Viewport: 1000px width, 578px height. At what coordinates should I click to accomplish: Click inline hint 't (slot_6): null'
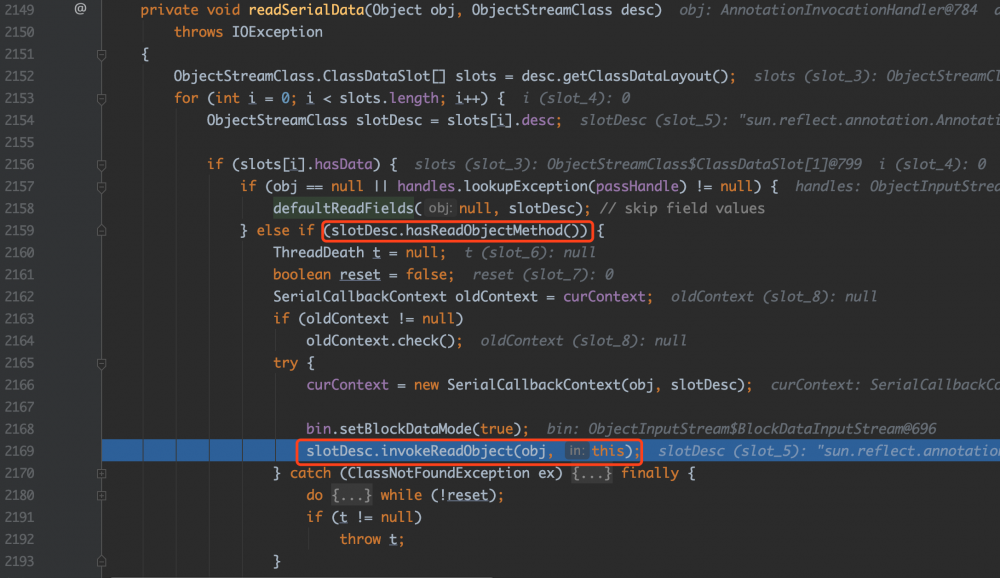530,253
